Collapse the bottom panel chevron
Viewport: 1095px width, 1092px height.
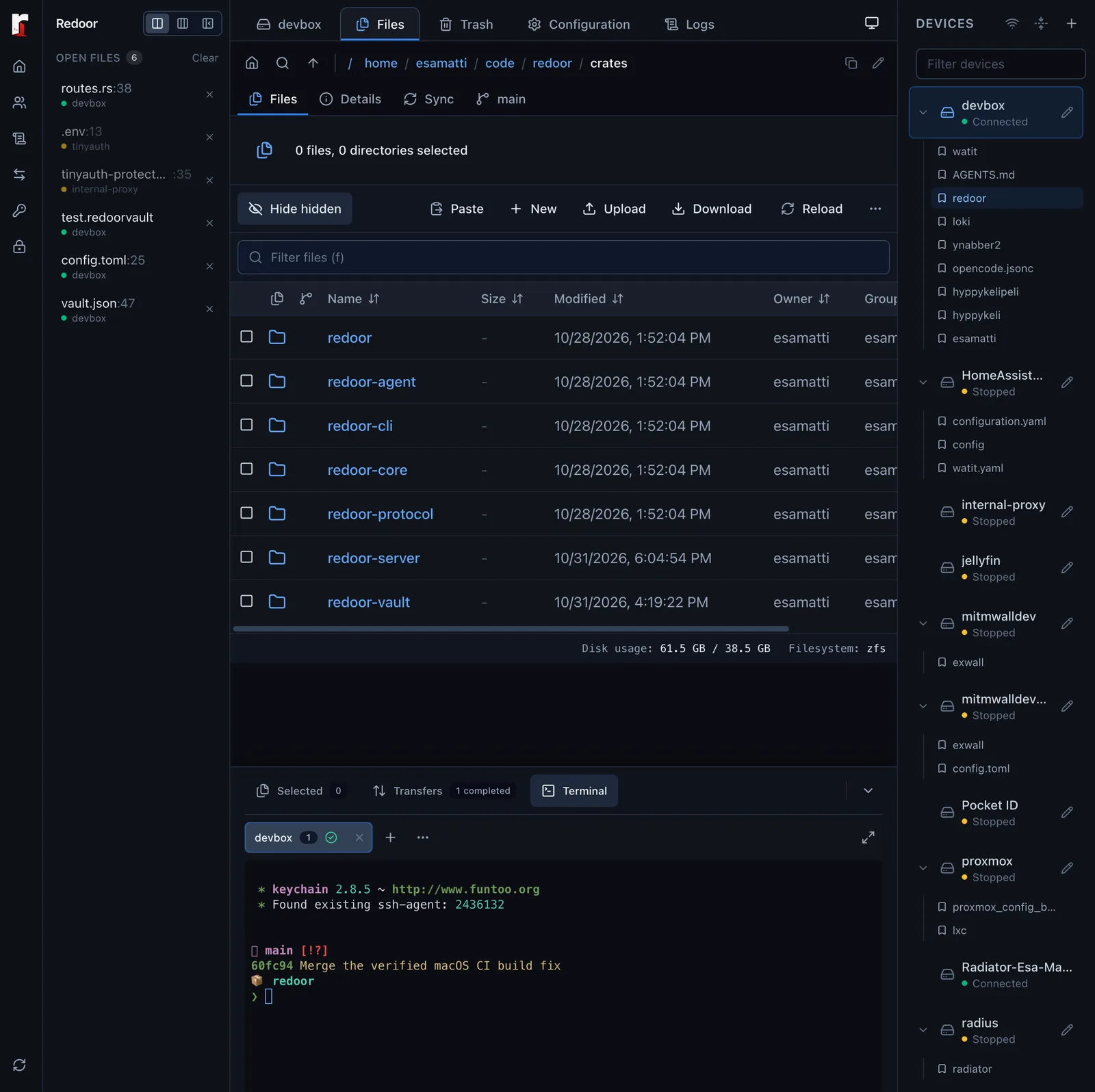pyautogui.click(x=868, y=791)
